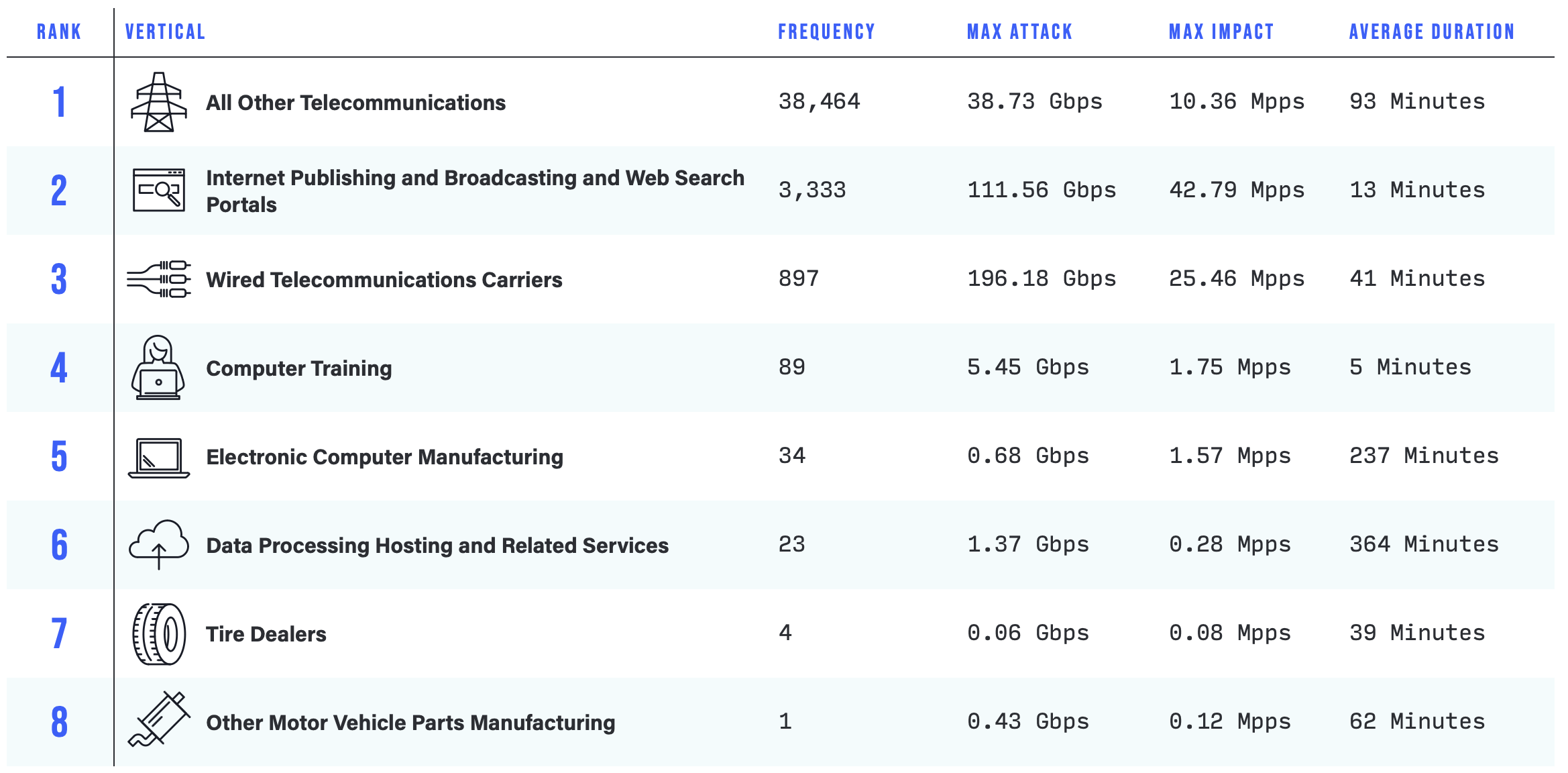Click the laptop icon for Electronic Computer Manufacturing
This screenshot has height=773, width=1568.
(x=159, y=458)
